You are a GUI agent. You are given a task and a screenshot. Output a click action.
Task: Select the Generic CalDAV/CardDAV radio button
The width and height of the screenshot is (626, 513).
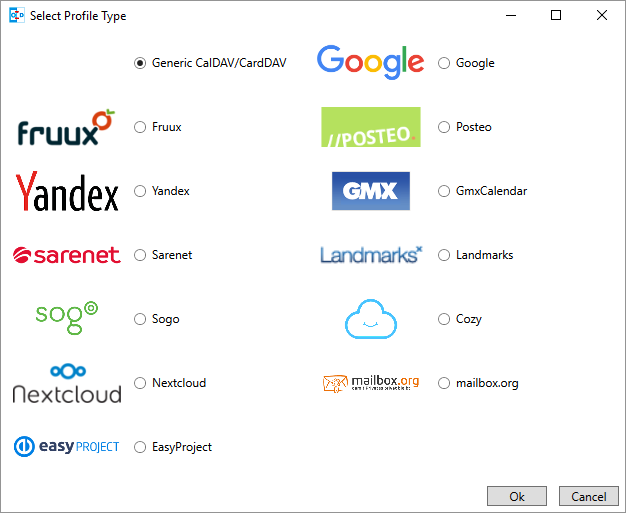tap(140, 63)
